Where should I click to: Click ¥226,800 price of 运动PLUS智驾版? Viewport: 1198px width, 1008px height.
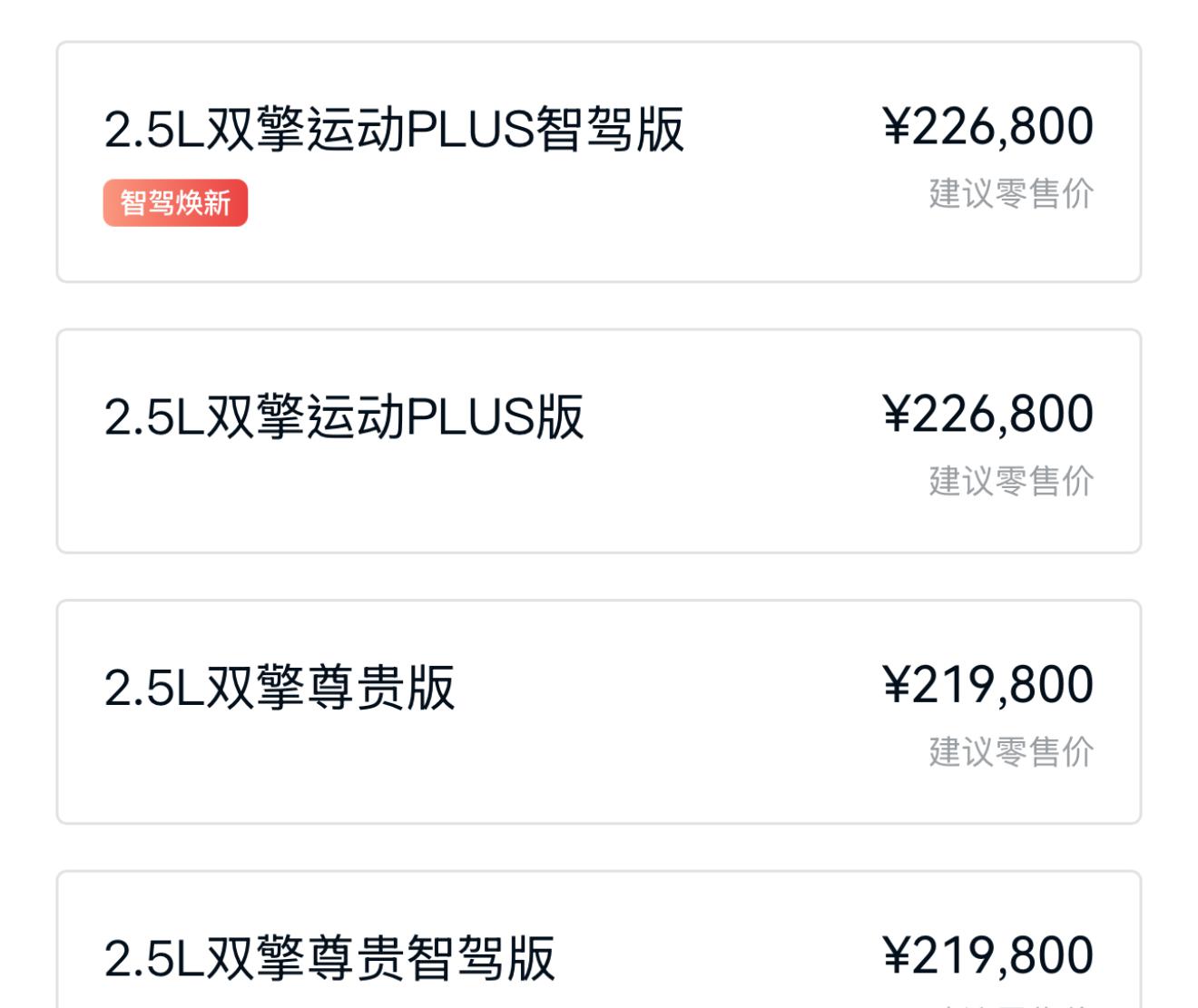coord(987,126)
